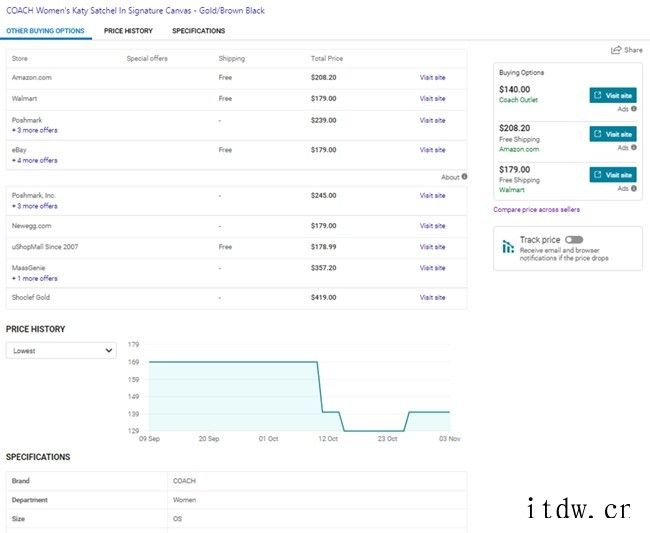
Task: Switch to the Price History tab
Action: [x=128, y=31]
